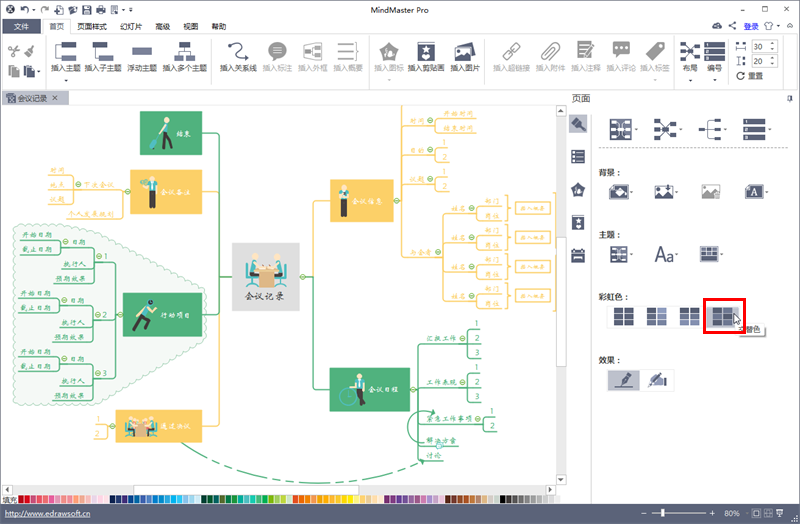Select Insert Relationship (插入关系线) tool
Image resolution: width=800 pixels, height=524 pixels.
pyautogui.click(x=238, y=57)
